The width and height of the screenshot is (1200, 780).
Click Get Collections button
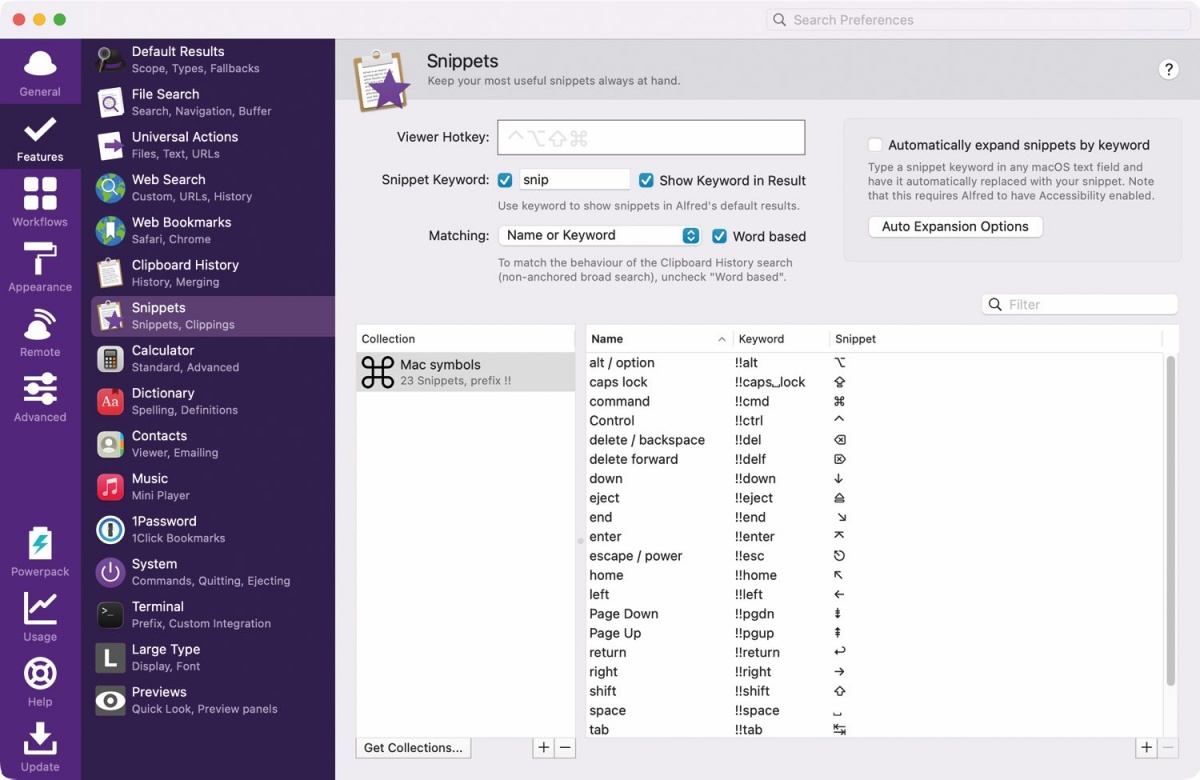tap(413, 748)
